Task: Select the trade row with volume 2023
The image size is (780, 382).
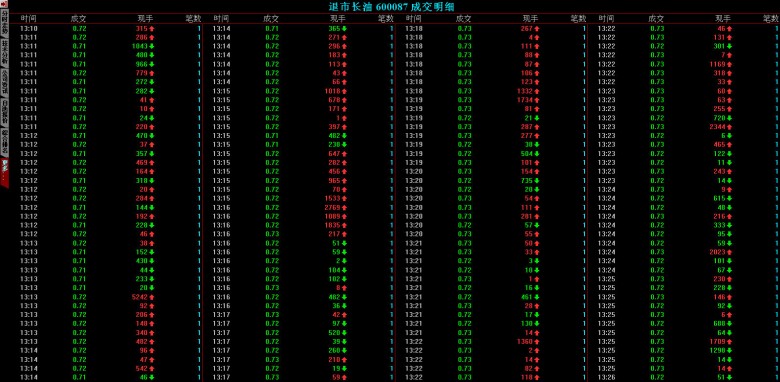Action: (x=687, y=252)
